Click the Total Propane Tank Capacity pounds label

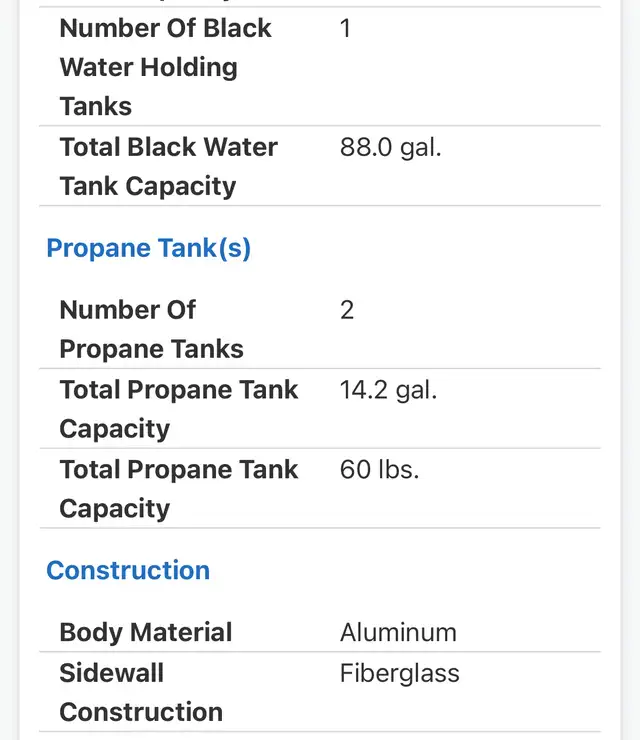click(179, 489)
